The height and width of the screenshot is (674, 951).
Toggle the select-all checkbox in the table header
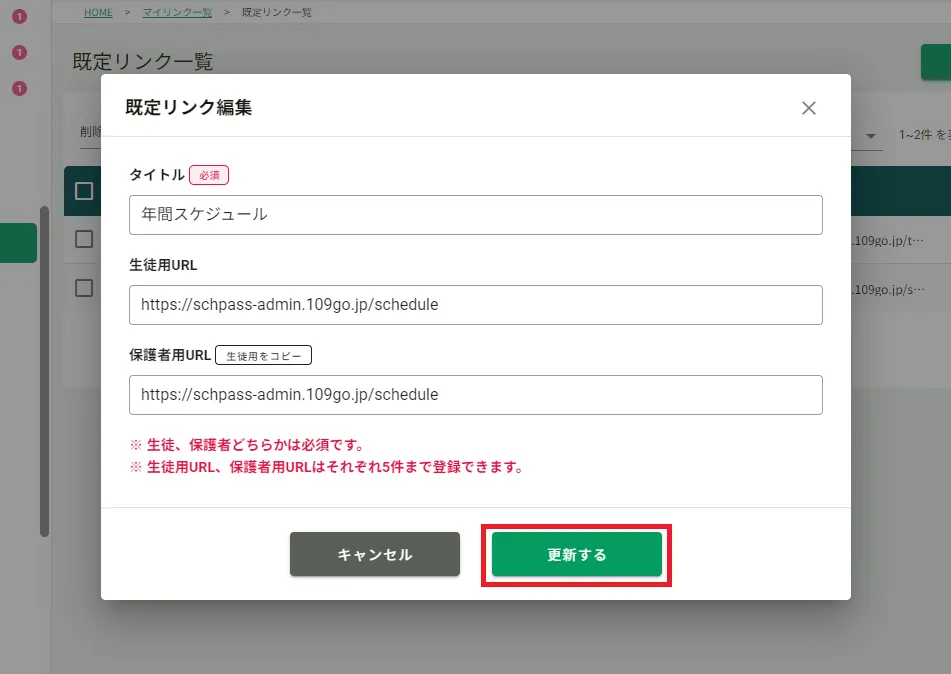[x=84, y=191]
